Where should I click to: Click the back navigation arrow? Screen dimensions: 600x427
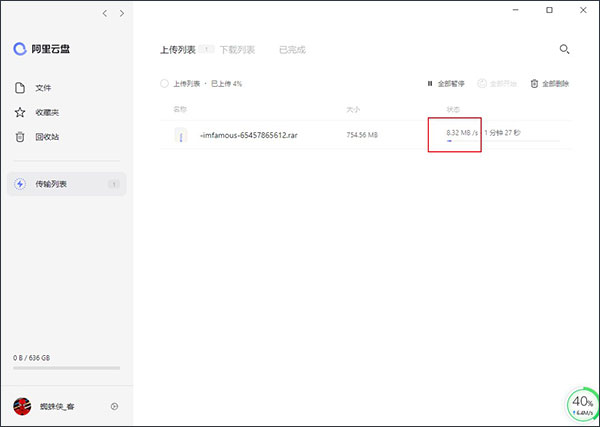point(104,13)
